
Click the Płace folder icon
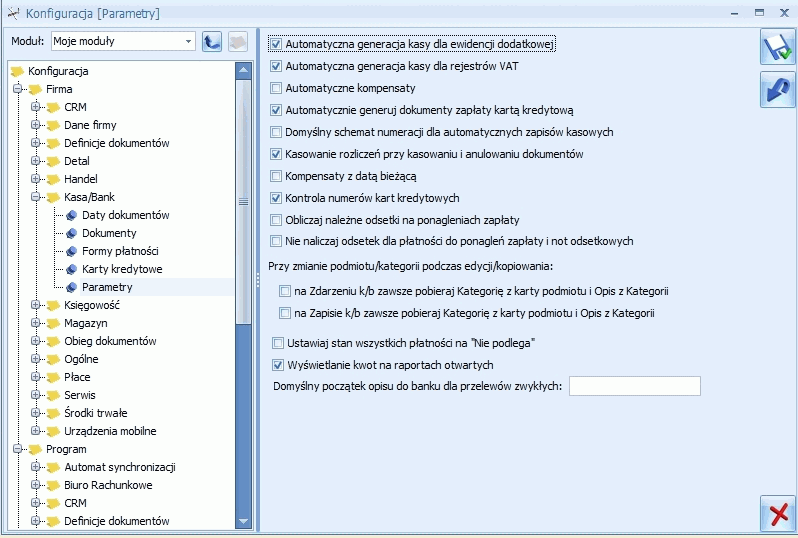point(53,378)
